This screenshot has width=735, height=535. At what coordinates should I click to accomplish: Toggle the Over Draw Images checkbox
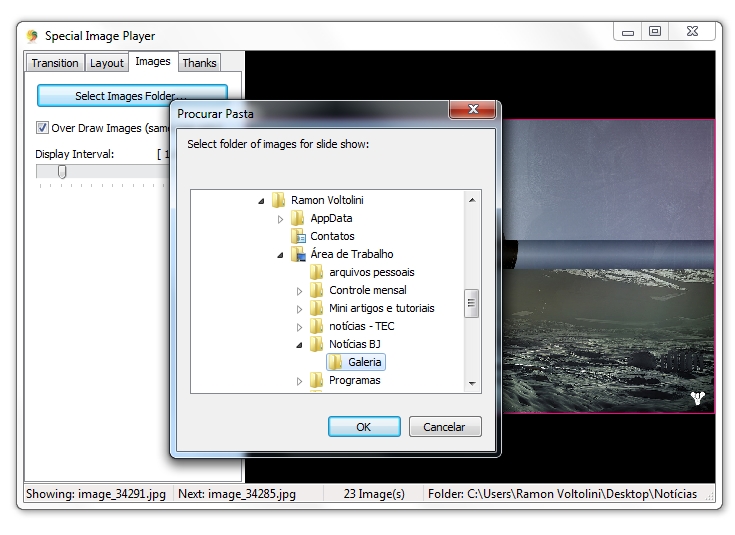coord(42,128)
